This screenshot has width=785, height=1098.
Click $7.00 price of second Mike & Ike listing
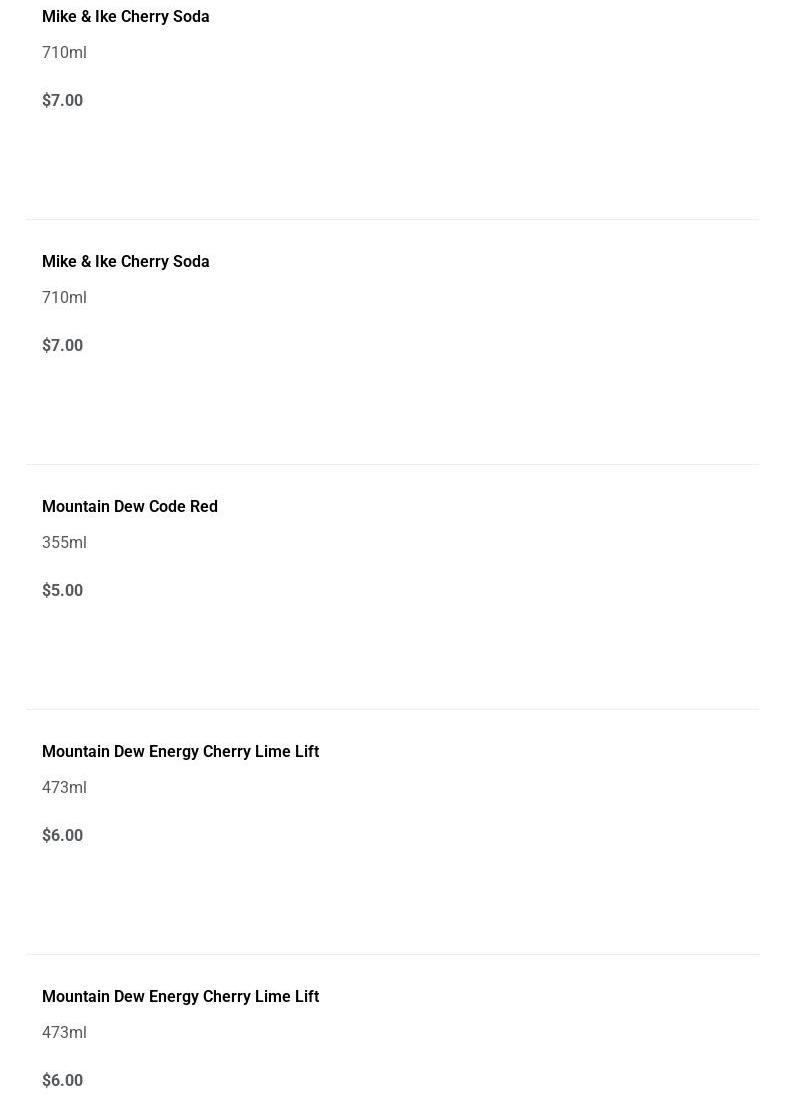(x=62, y=346)
